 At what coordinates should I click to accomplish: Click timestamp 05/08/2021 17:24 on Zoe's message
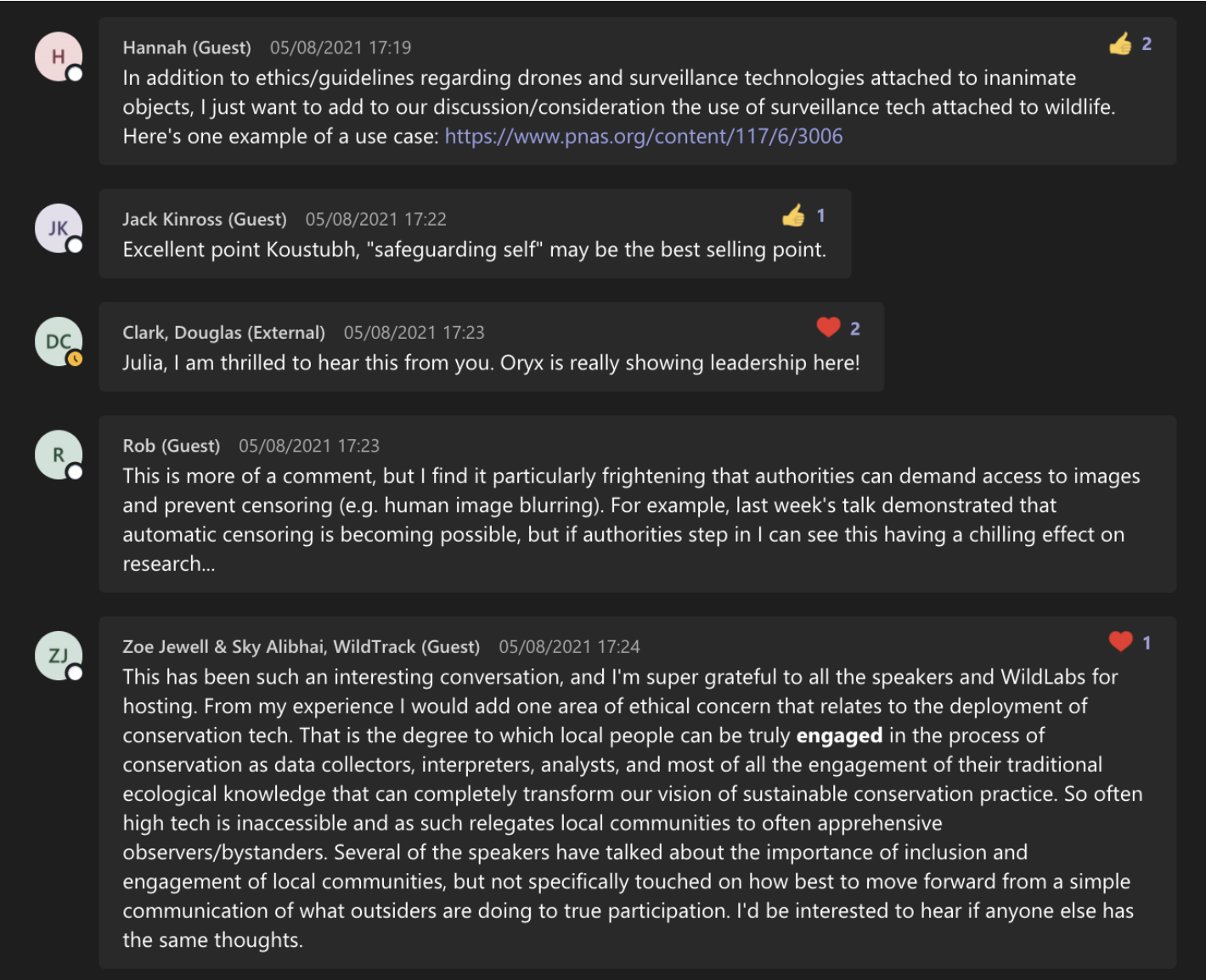(569, 647)
